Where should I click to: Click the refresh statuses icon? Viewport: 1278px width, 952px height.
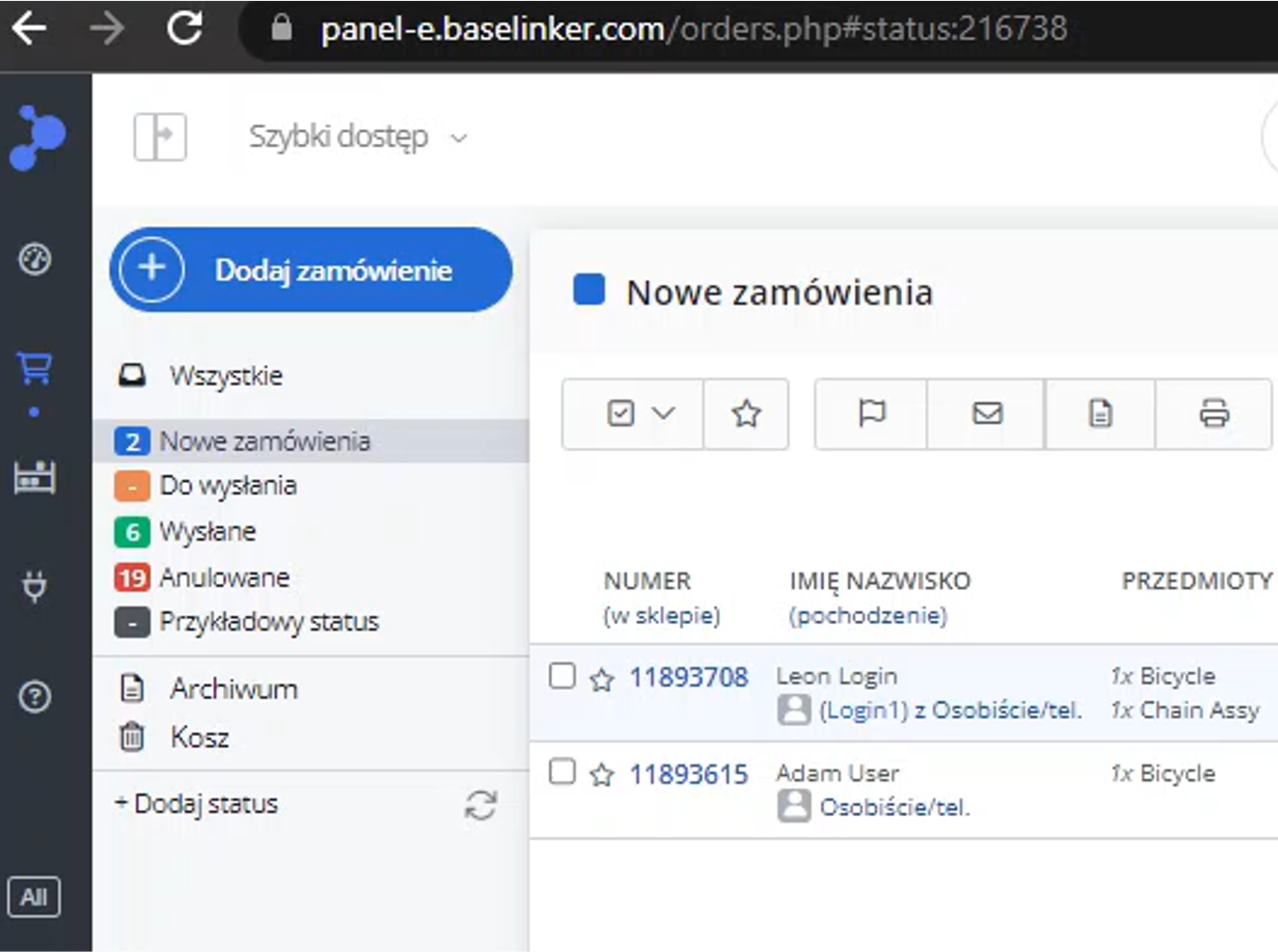pos(481,805)
